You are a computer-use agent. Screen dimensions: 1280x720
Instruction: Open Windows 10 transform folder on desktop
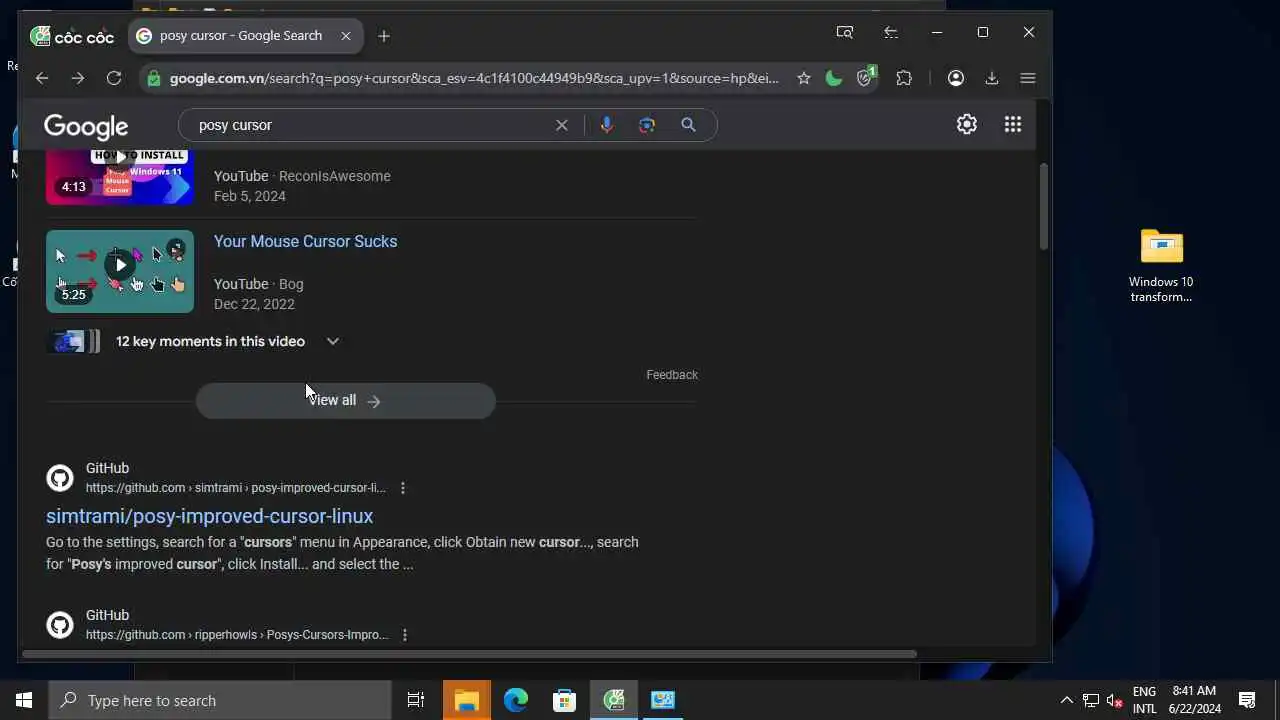pyautogui.click(x=1161, y=265)
